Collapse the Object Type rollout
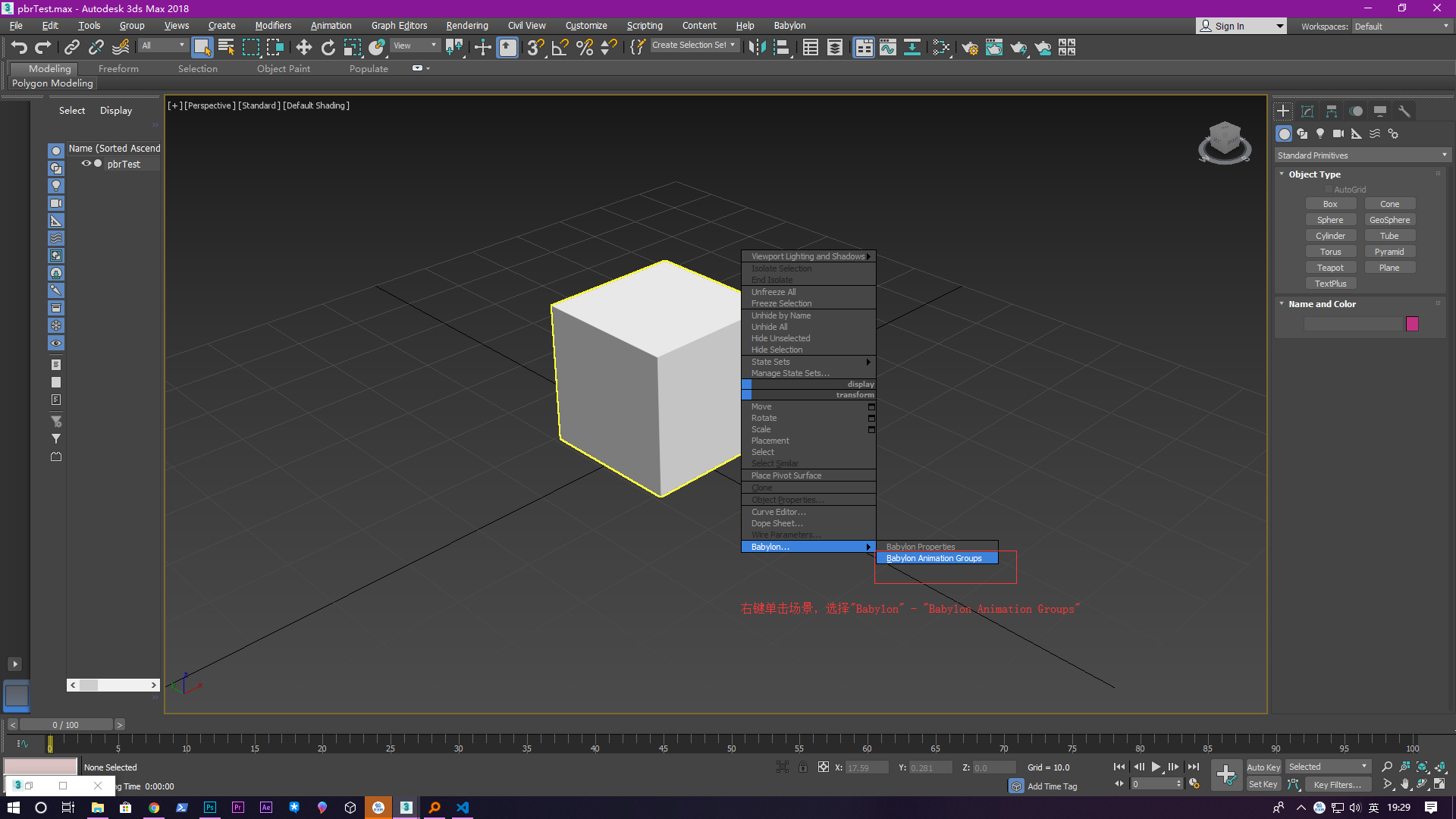Screen dimensions: 1456x819 pyautogui.click(x=1314, y=174)
